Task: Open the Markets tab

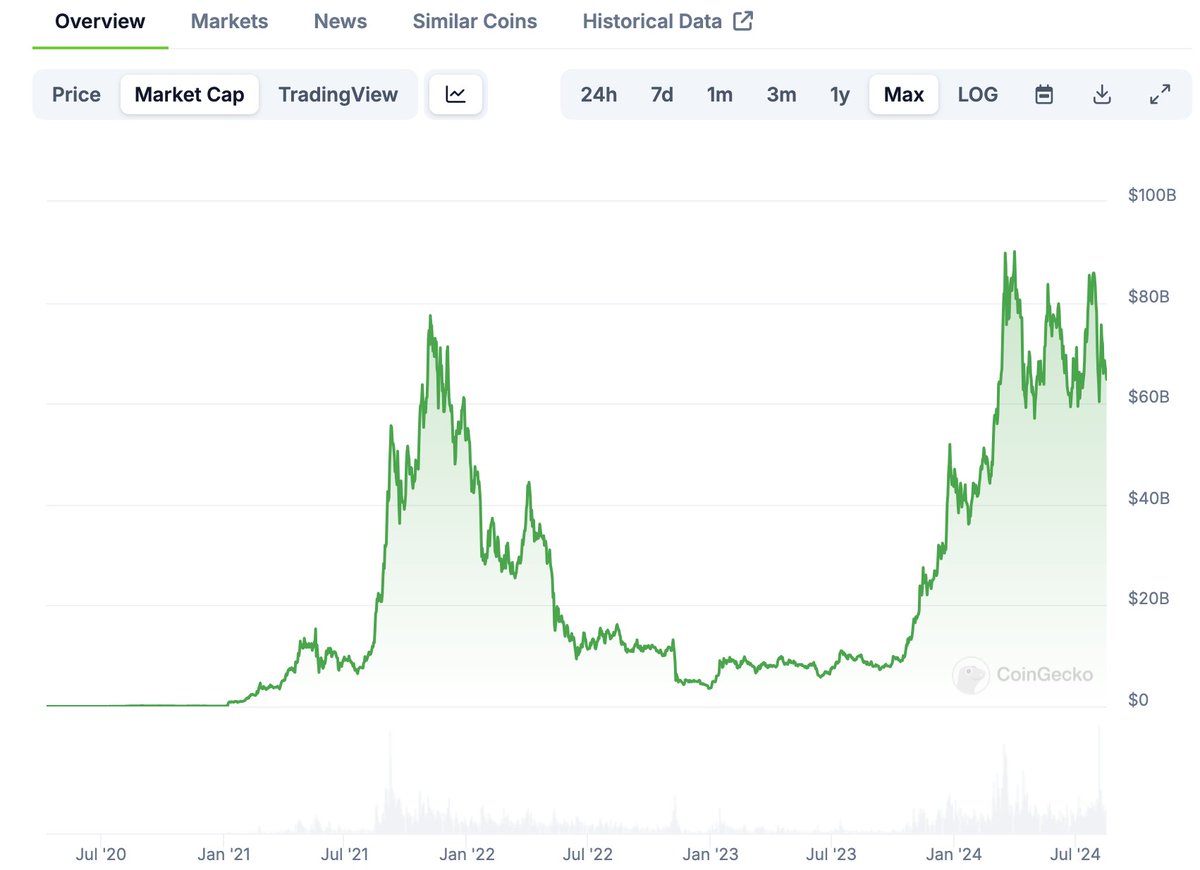Action: pyautogui.click(x=229, y=21)
